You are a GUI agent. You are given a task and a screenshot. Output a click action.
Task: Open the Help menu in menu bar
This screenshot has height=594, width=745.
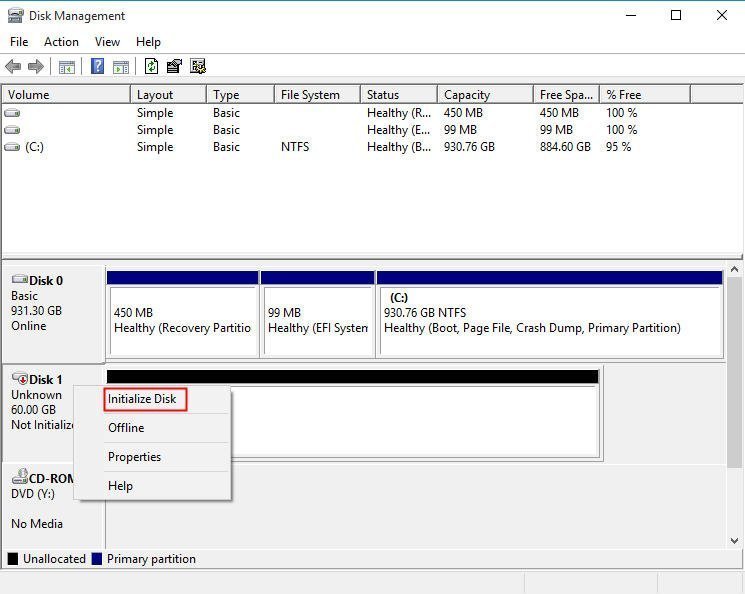pyautogui.click(x=148, y=42)
